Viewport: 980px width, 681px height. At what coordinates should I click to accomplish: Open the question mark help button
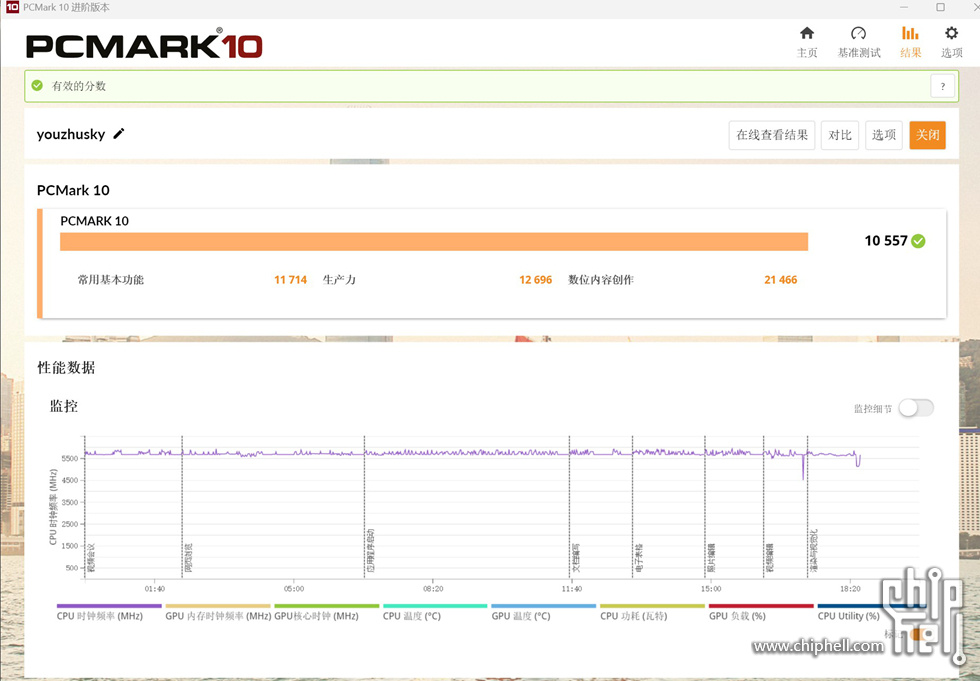tap(942, 86)
